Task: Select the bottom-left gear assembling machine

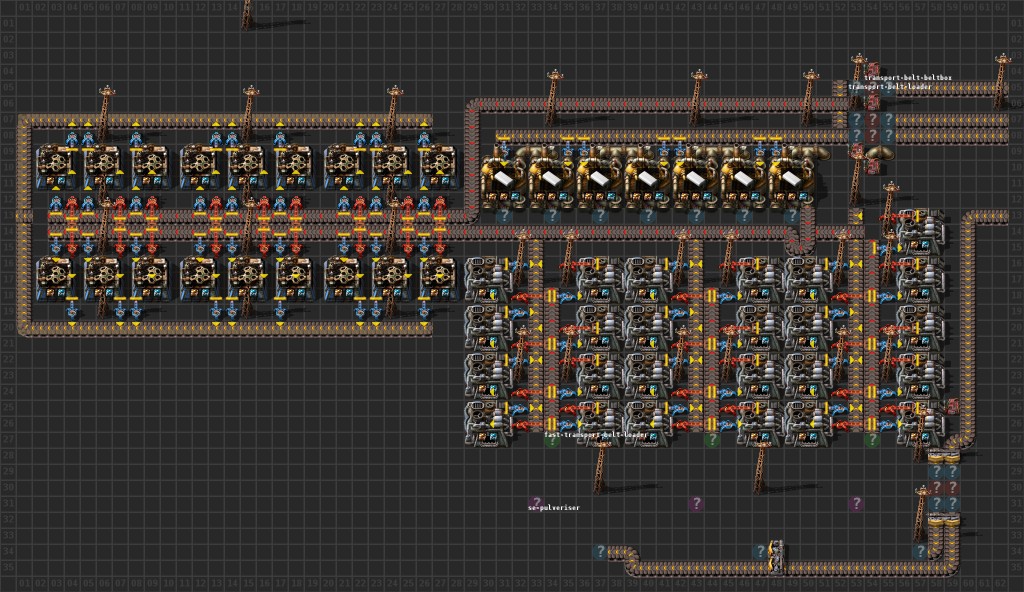Action: pos(56,279)
